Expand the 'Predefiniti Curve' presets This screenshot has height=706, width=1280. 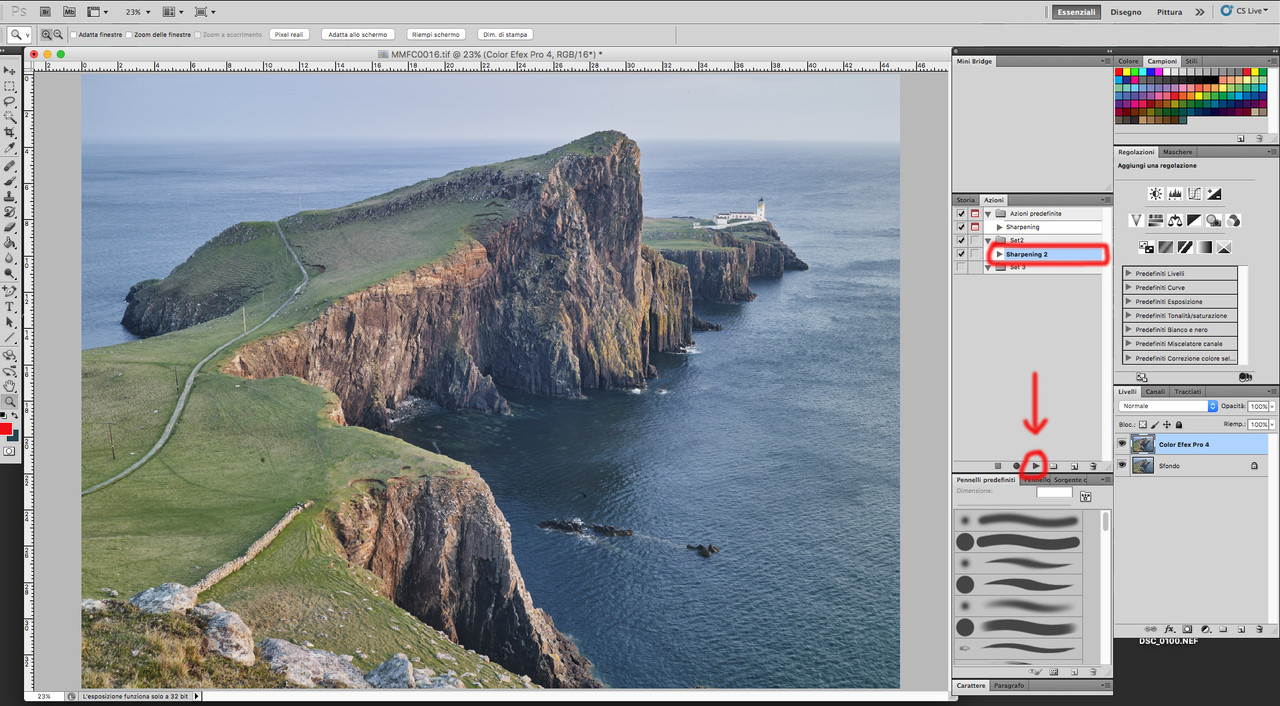pos(1128,288)
